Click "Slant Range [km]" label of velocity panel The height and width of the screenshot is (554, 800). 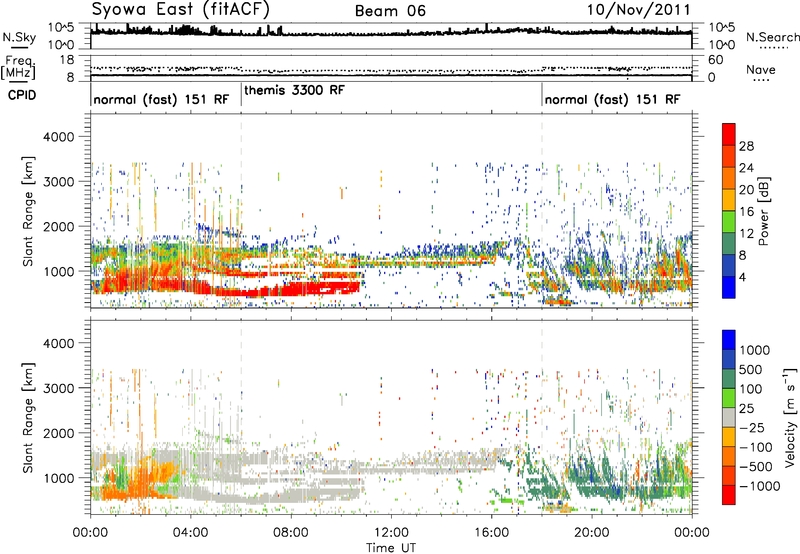tap(29, 417)
